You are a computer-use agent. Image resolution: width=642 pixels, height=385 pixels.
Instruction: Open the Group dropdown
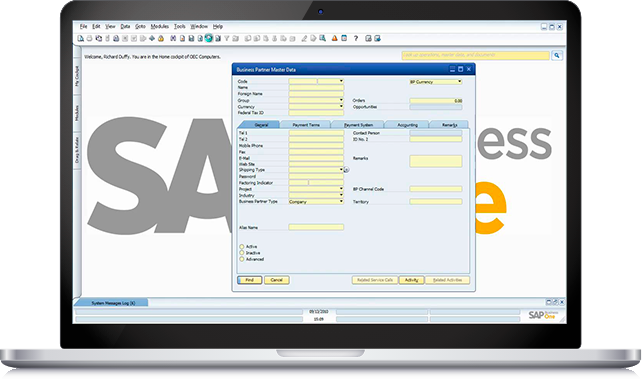[x=341, y=100]
